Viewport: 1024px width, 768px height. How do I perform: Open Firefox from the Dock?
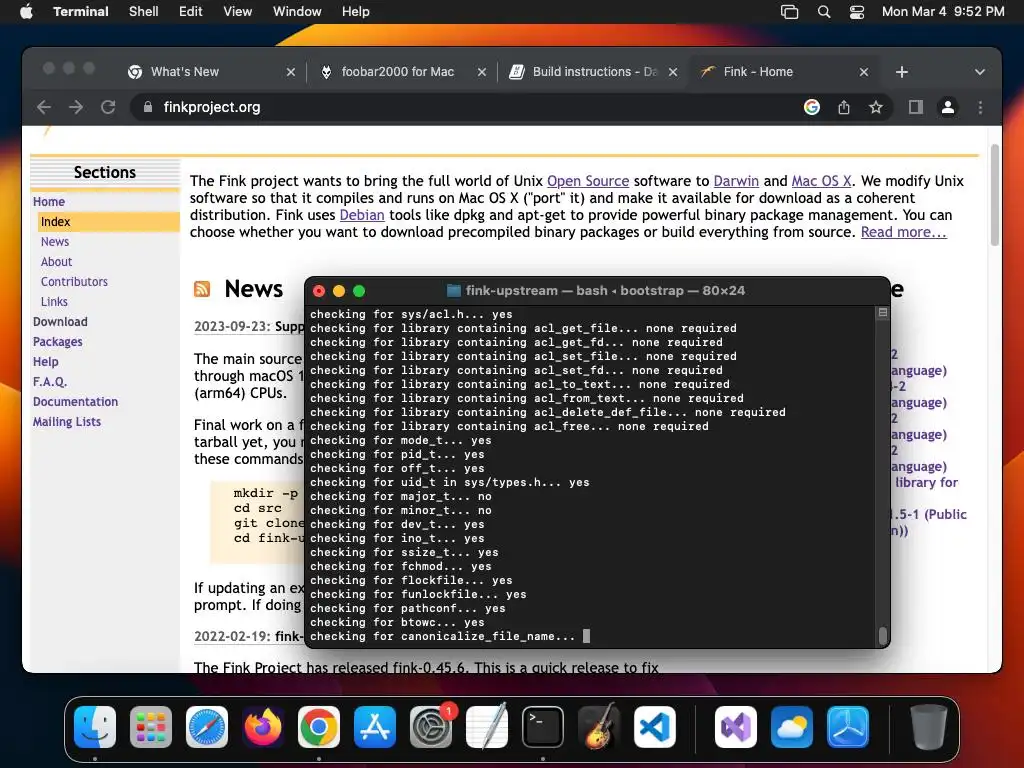click(263, 727)
